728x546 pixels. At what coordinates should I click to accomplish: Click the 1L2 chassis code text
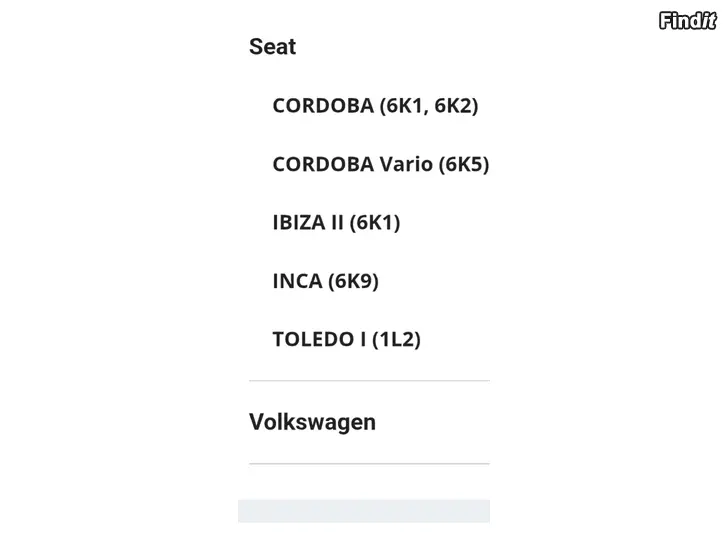396,339
